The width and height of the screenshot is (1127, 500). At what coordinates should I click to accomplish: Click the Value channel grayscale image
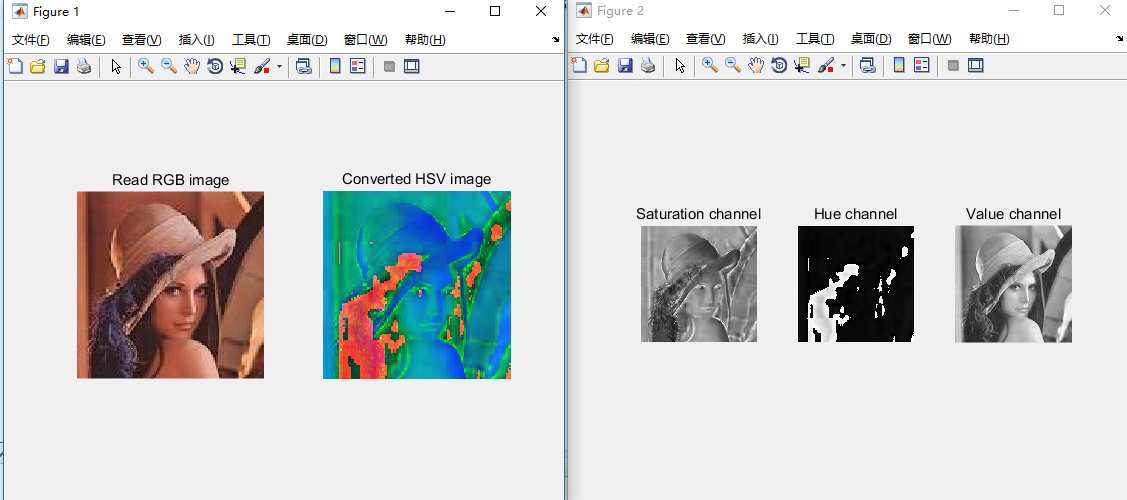pos(1013,284)
